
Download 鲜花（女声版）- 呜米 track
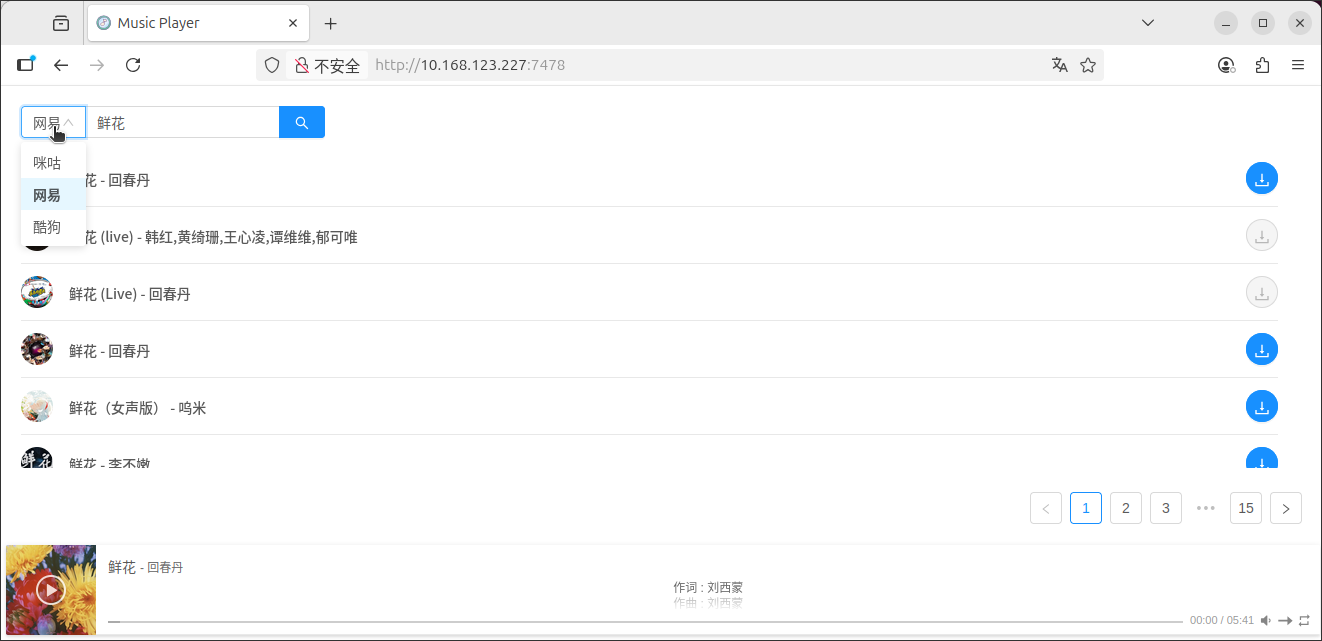coord(1261,407)
